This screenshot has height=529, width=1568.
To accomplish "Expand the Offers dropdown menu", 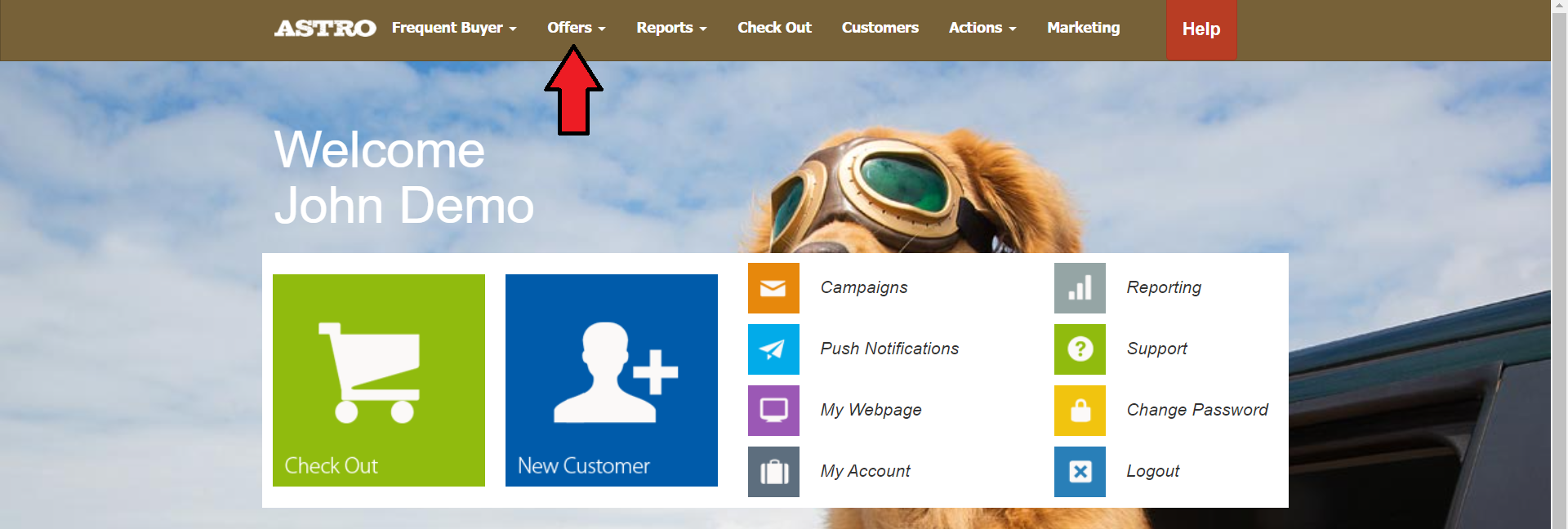I will pyautogui.click(x=577, y=28).
